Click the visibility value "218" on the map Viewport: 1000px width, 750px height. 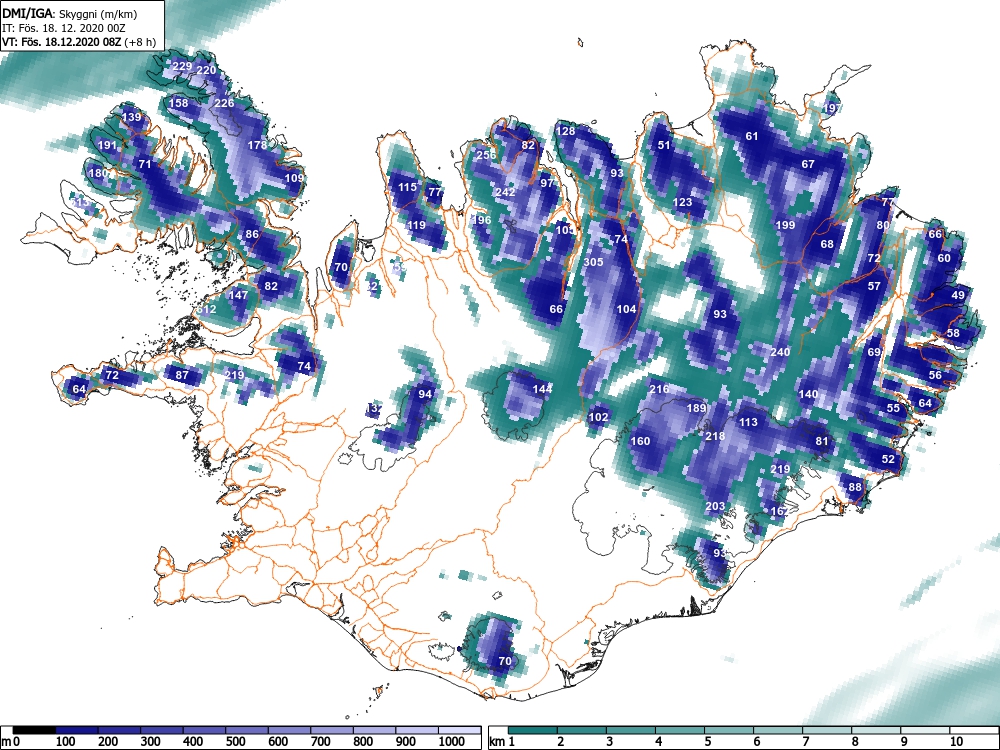click(715, 436)
